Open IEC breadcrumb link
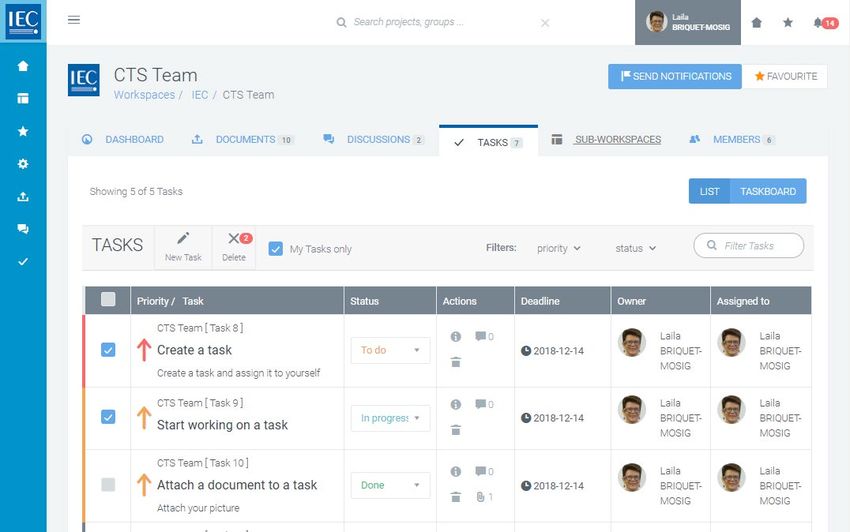This screenshot has width=850, height=532. 199,95
